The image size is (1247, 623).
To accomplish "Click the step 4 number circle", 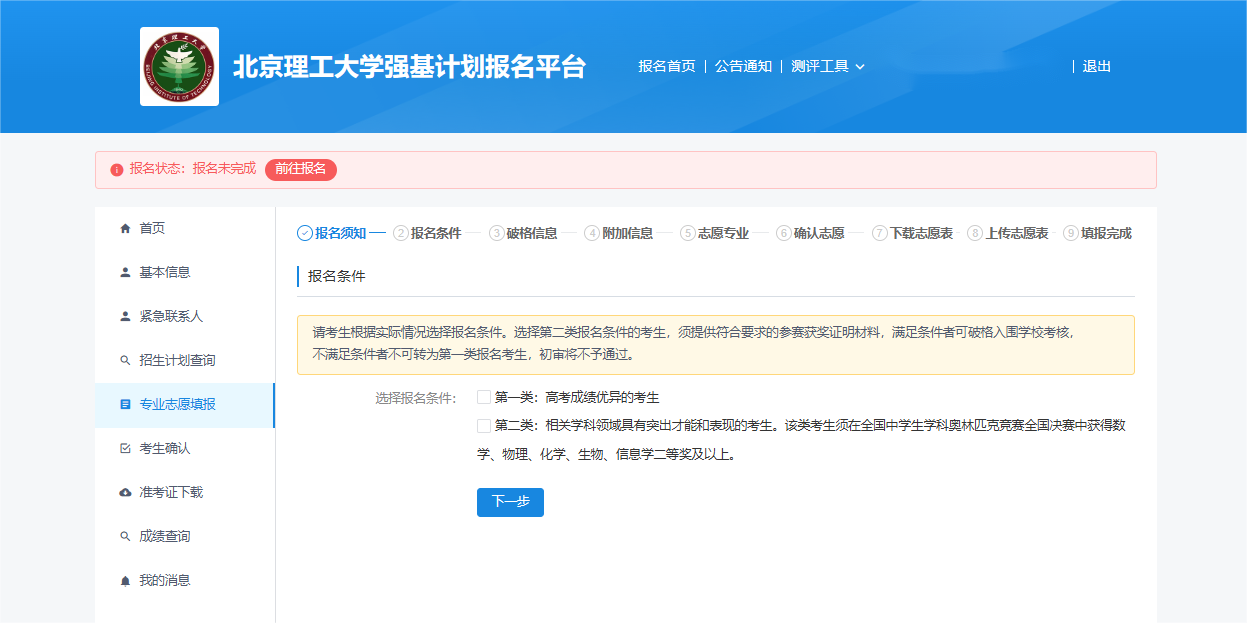I will [x=592, y=233].
